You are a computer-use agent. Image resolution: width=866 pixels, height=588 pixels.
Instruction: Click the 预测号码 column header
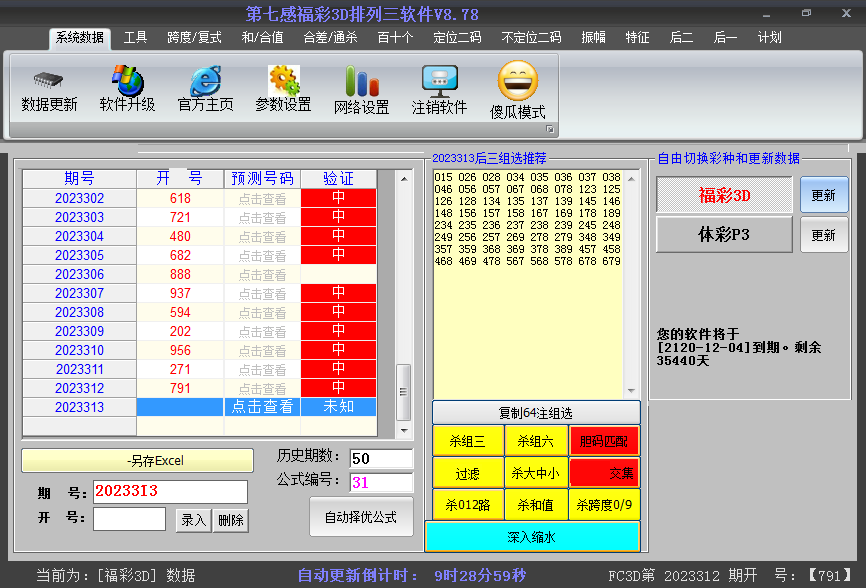pyautogui.click(x=262, y=178)
